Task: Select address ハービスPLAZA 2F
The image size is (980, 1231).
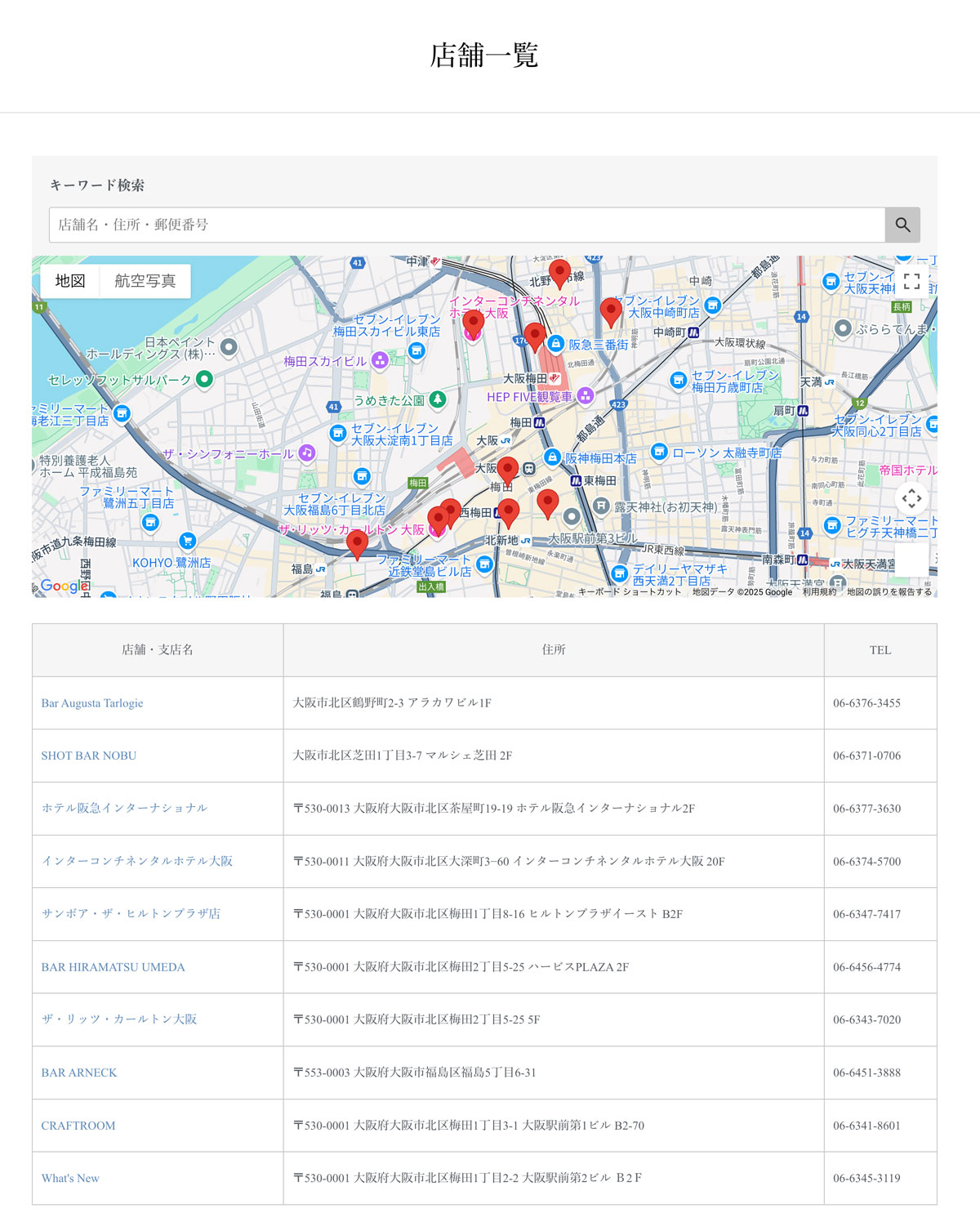Action: [x=578, y=967]
